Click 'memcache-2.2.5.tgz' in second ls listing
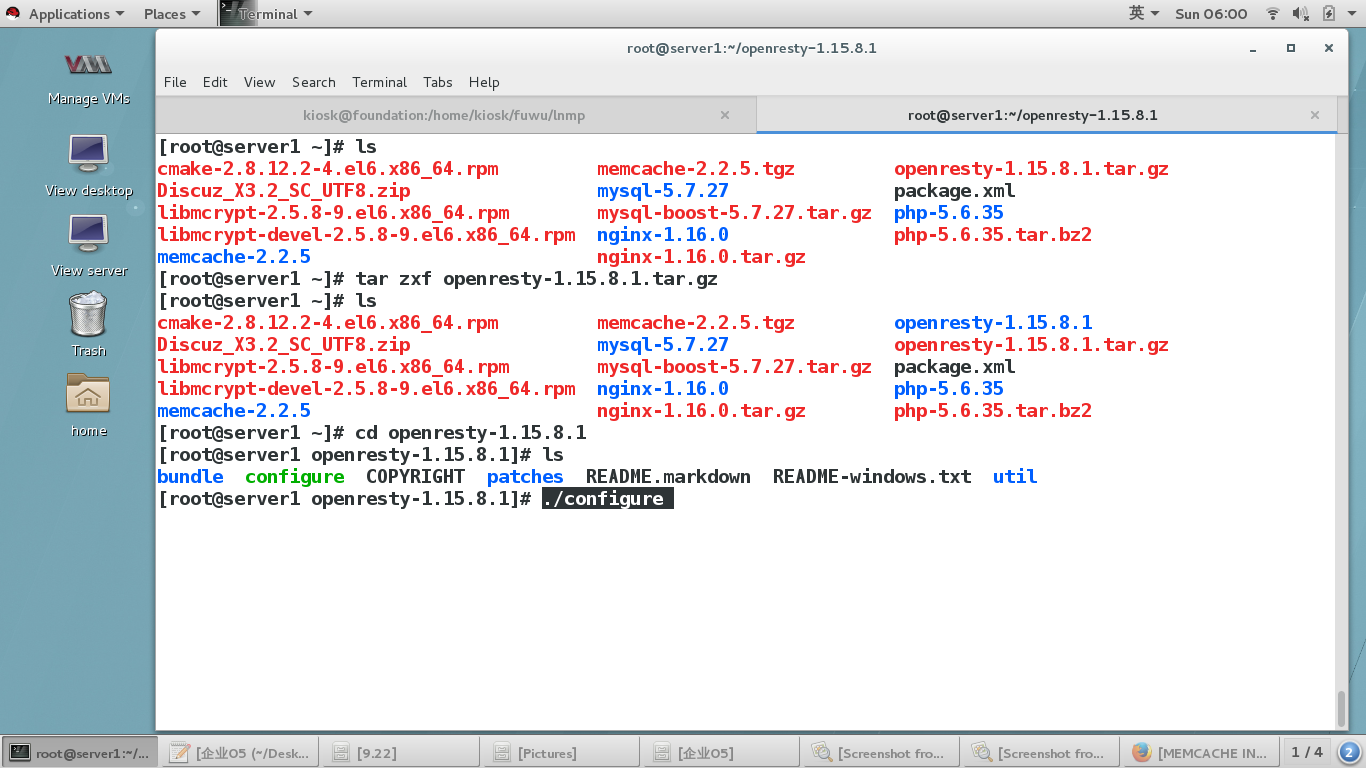The width and height of the screenshot is (1366, 768). pos(696,323)
